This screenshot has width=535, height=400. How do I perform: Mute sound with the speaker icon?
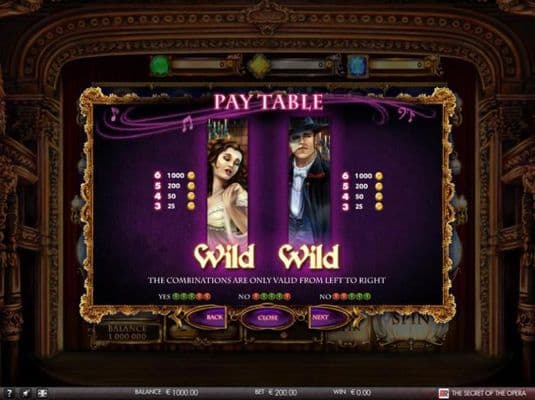(x=26, y=393)
